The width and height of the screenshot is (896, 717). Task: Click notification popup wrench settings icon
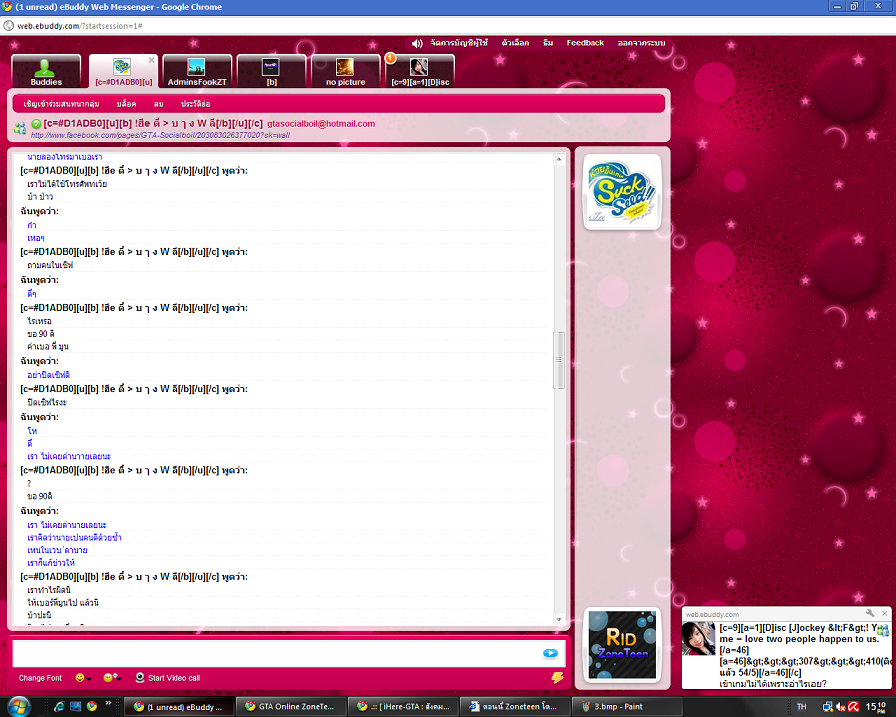[x=870, y=614]
